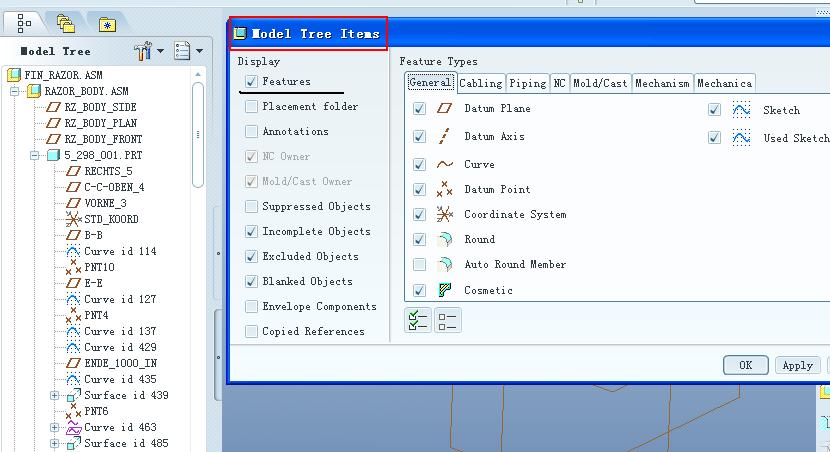Click the Surface id 439 surface icon
The height and width of the screenshot is (452, 830).
coord(74,395)
